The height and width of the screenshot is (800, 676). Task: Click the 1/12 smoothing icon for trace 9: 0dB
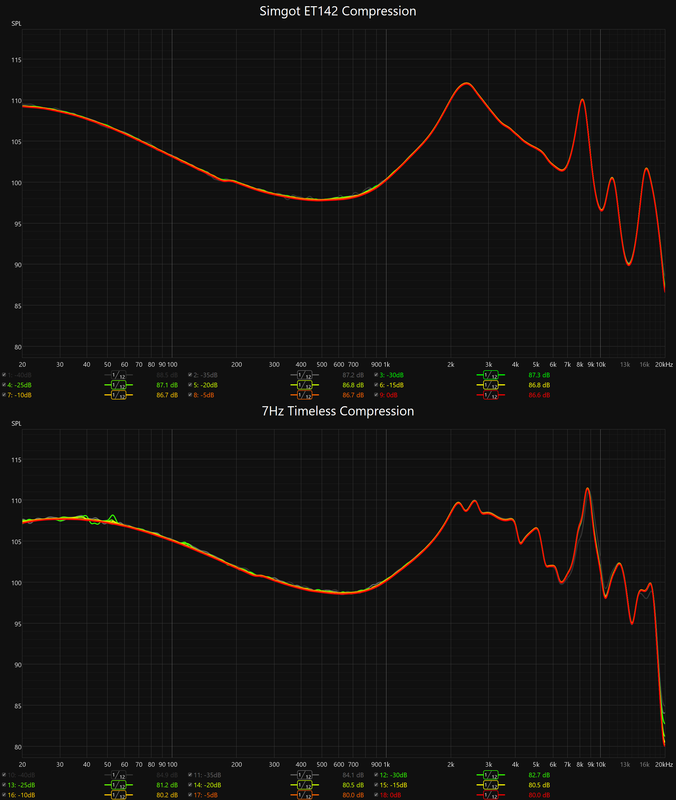(x=491, y=395)
